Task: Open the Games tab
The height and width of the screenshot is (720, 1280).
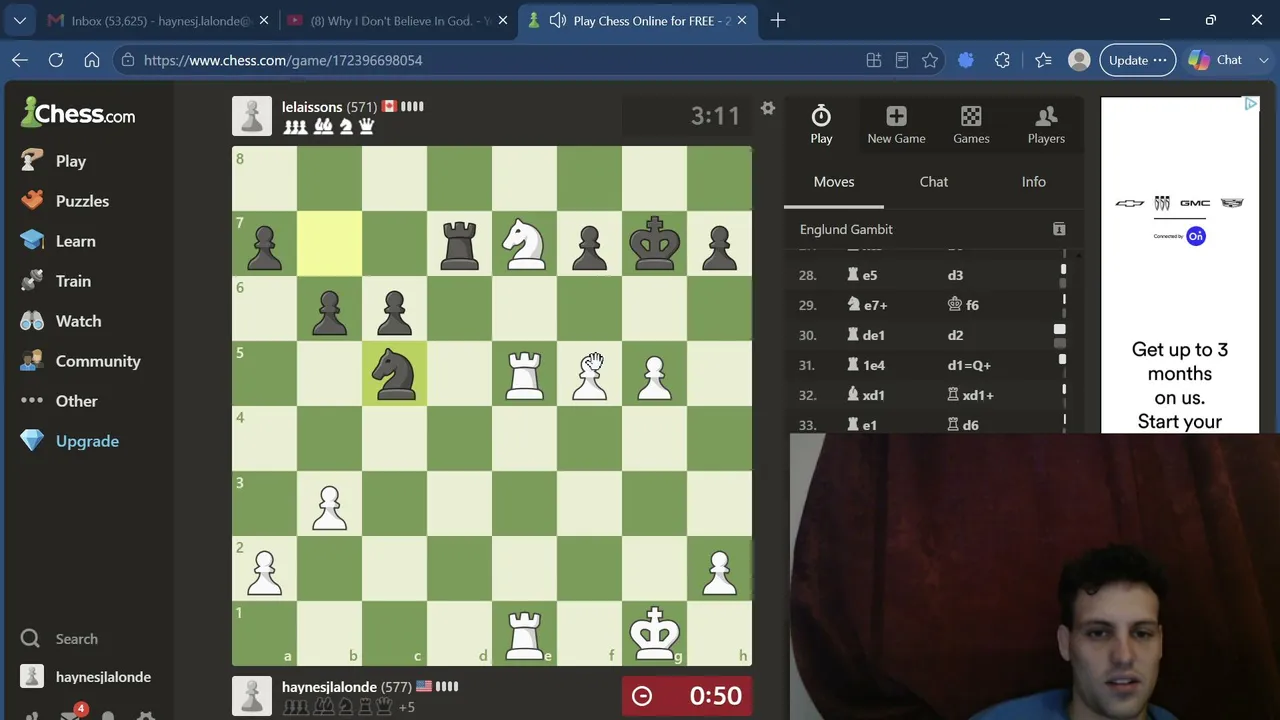Action: (x=971, y=125)
